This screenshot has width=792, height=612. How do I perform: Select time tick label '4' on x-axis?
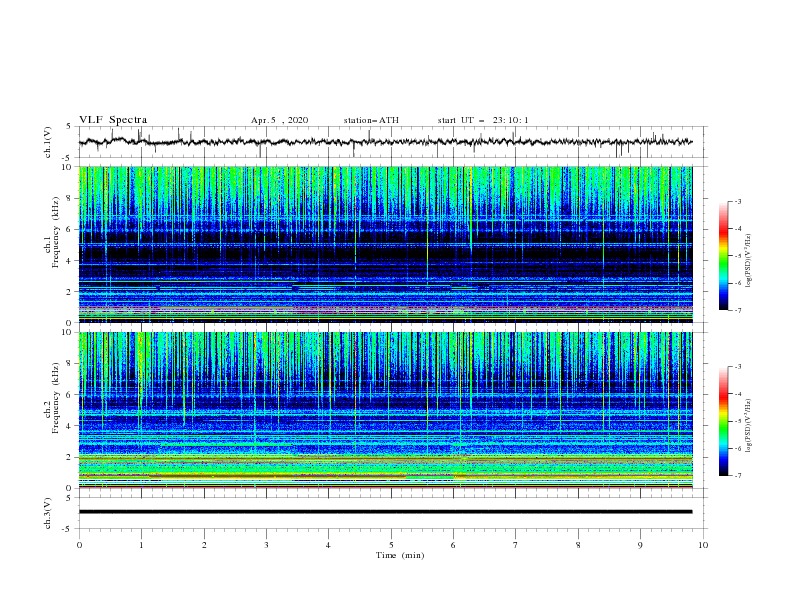coord(328,545)
